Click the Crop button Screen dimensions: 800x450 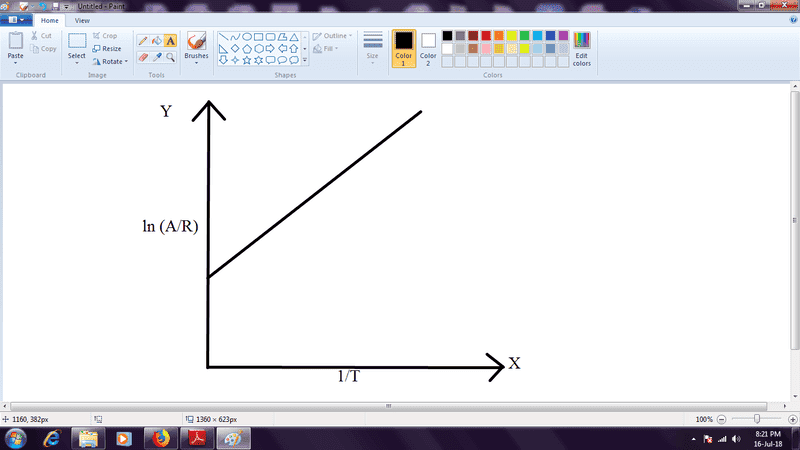click(x=105, y=36)
